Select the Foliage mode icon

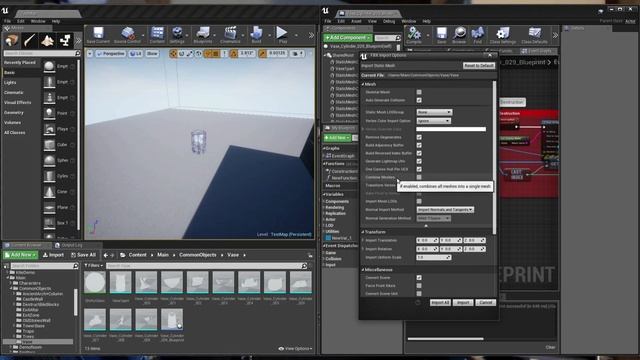(65, 40)
